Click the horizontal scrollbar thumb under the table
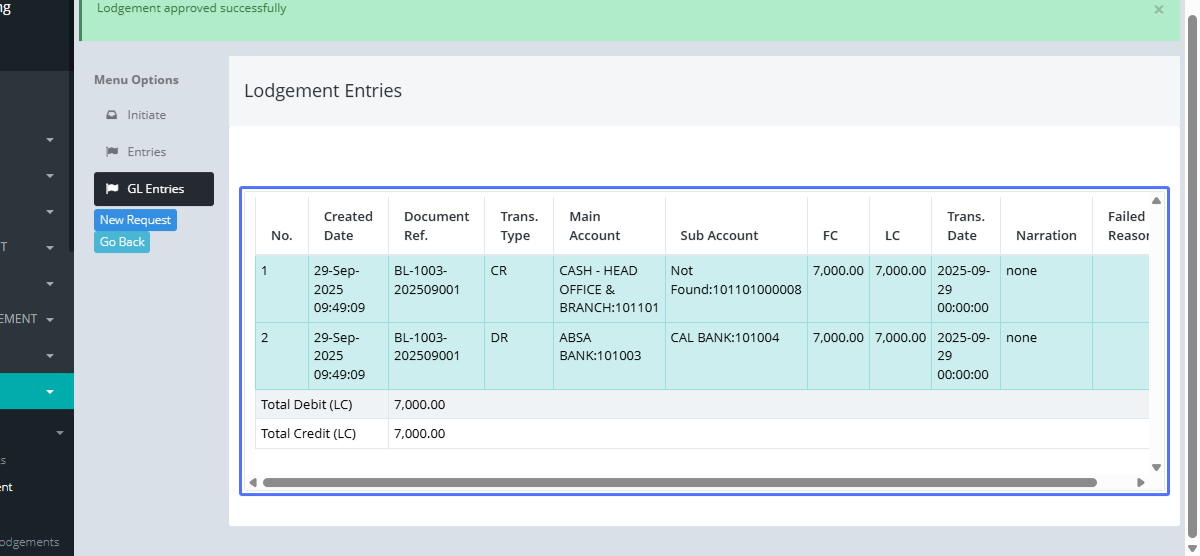This screenshot has height=556, width=1200. click(x=680, y=482)
